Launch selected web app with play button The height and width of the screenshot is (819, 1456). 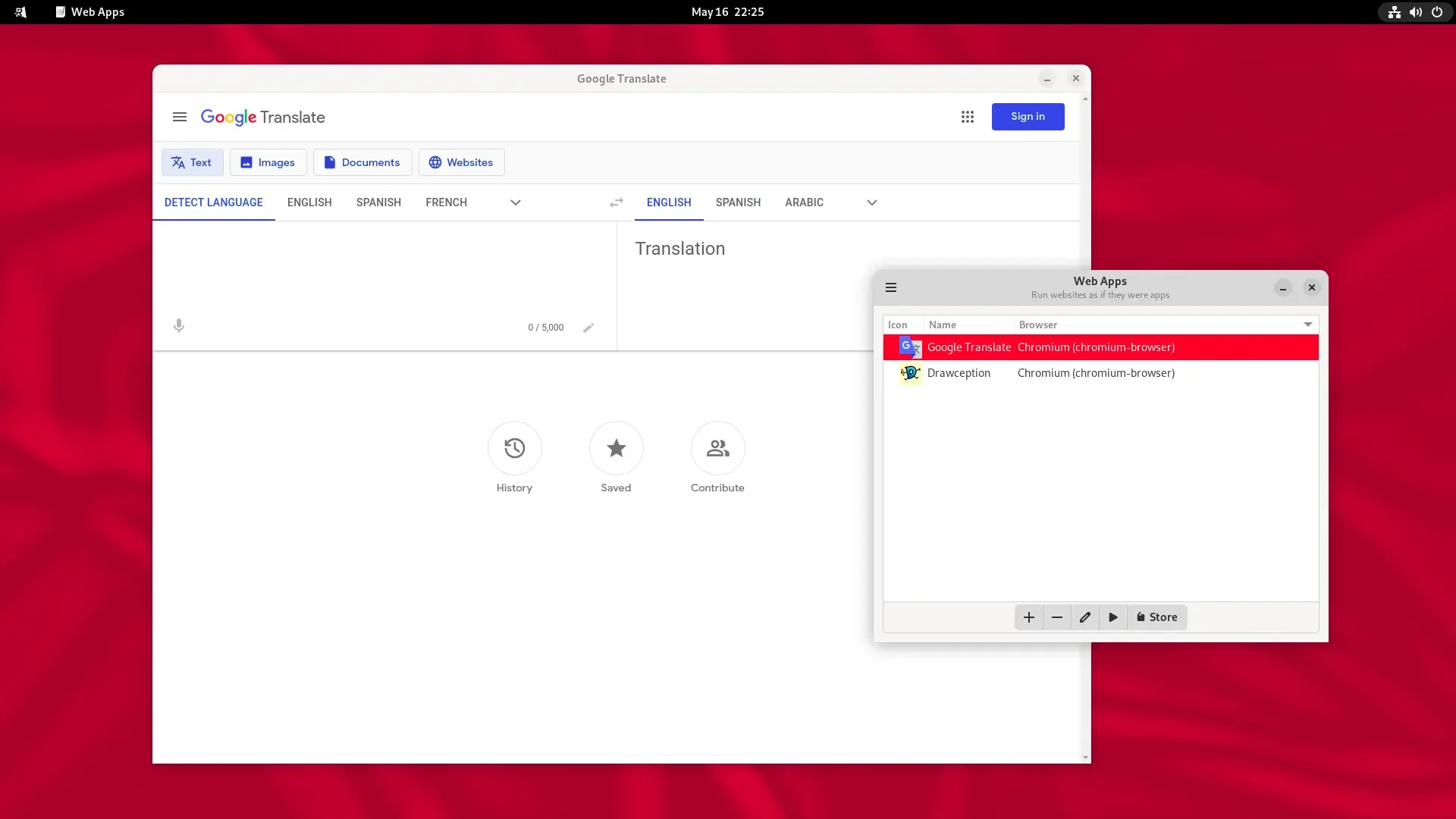(x=1113, y=617)
